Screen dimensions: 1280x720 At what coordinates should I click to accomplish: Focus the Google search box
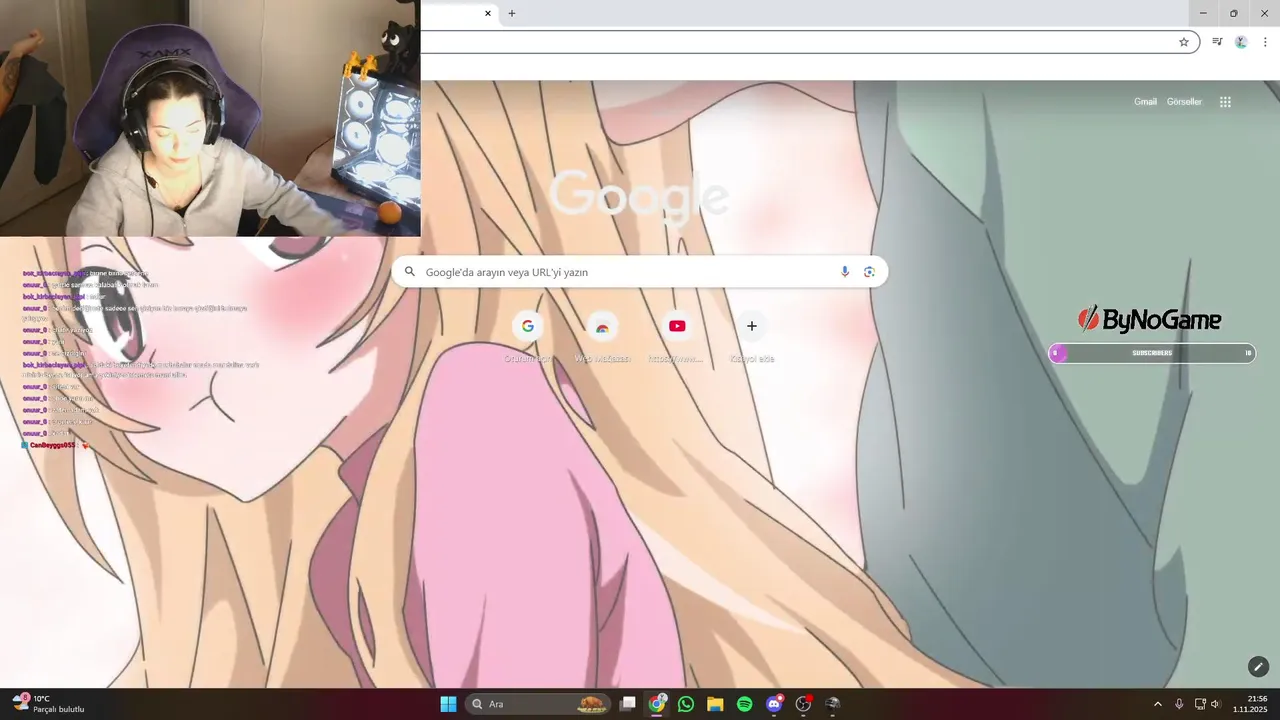coord(639,272)
